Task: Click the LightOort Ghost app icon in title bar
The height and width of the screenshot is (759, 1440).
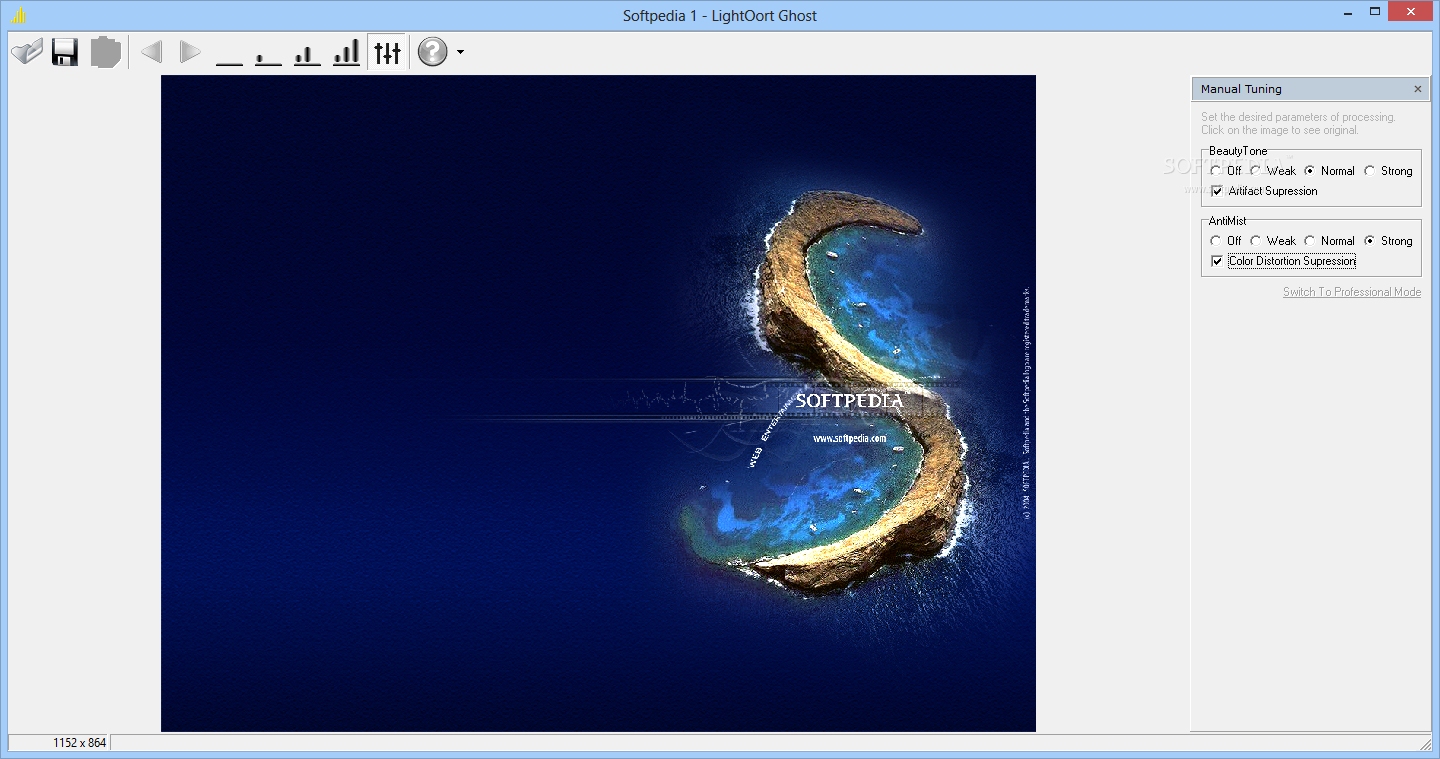Action: [x=19, y=15]
